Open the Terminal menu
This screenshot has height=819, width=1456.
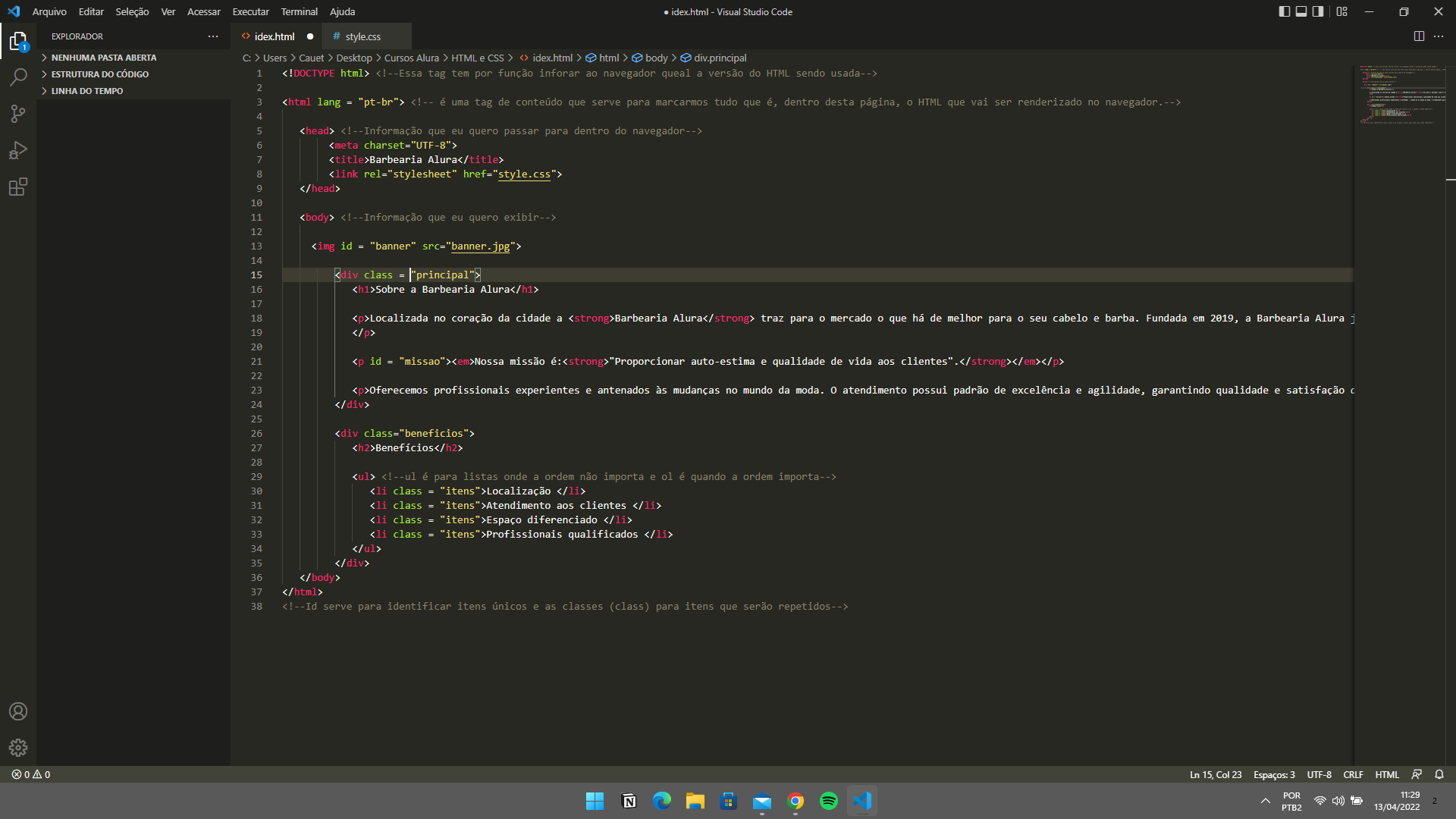click(x=299, y=11)
